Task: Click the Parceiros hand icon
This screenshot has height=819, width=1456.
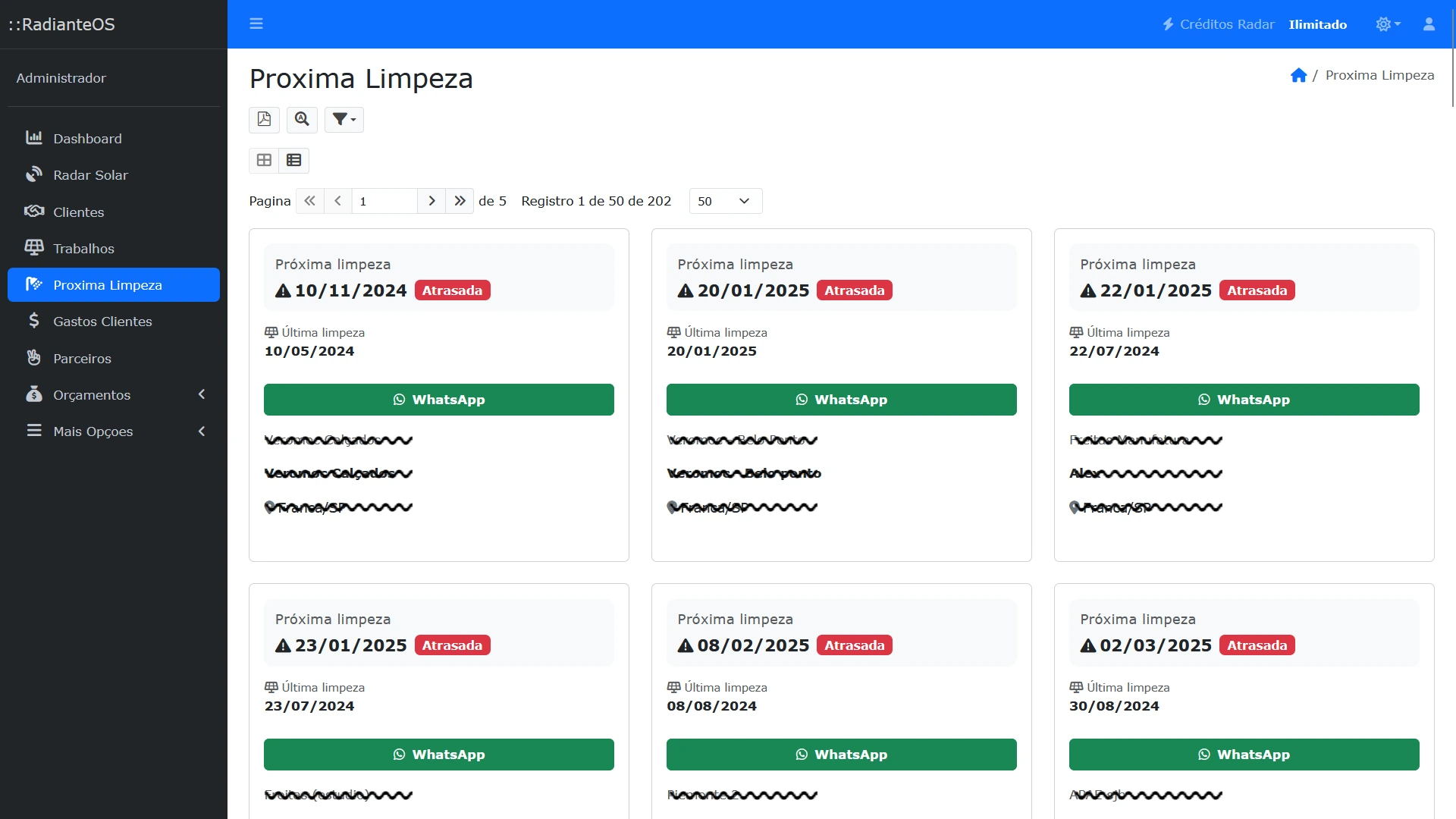Action: tap(34, 357)
